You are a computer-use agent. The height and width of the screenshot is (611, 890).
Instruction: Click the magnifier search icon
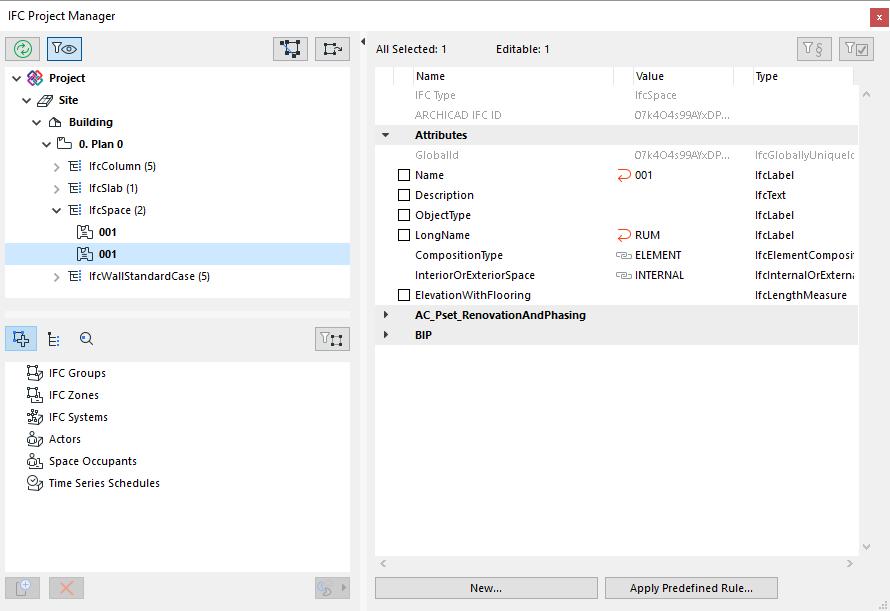(86, 339)
